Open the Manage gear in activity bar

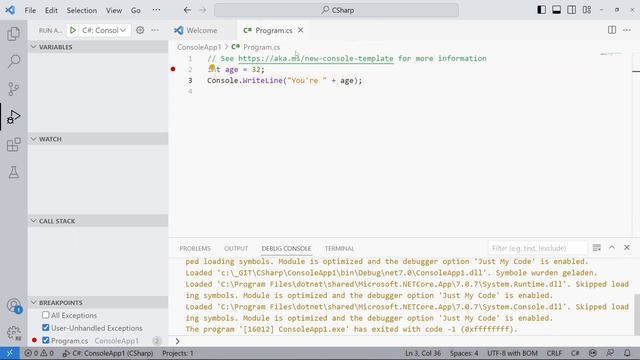tap(13, 333)
